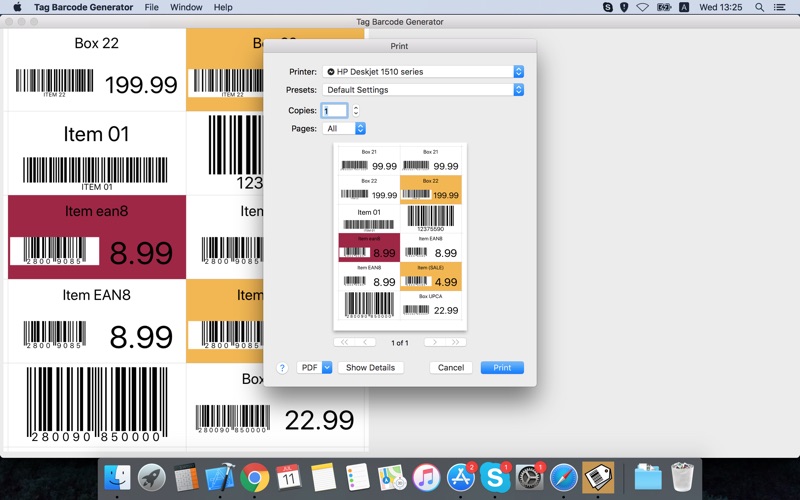
Task: Click Tag Barcode Generator dock icon
Action: click(x=598, y=478)
